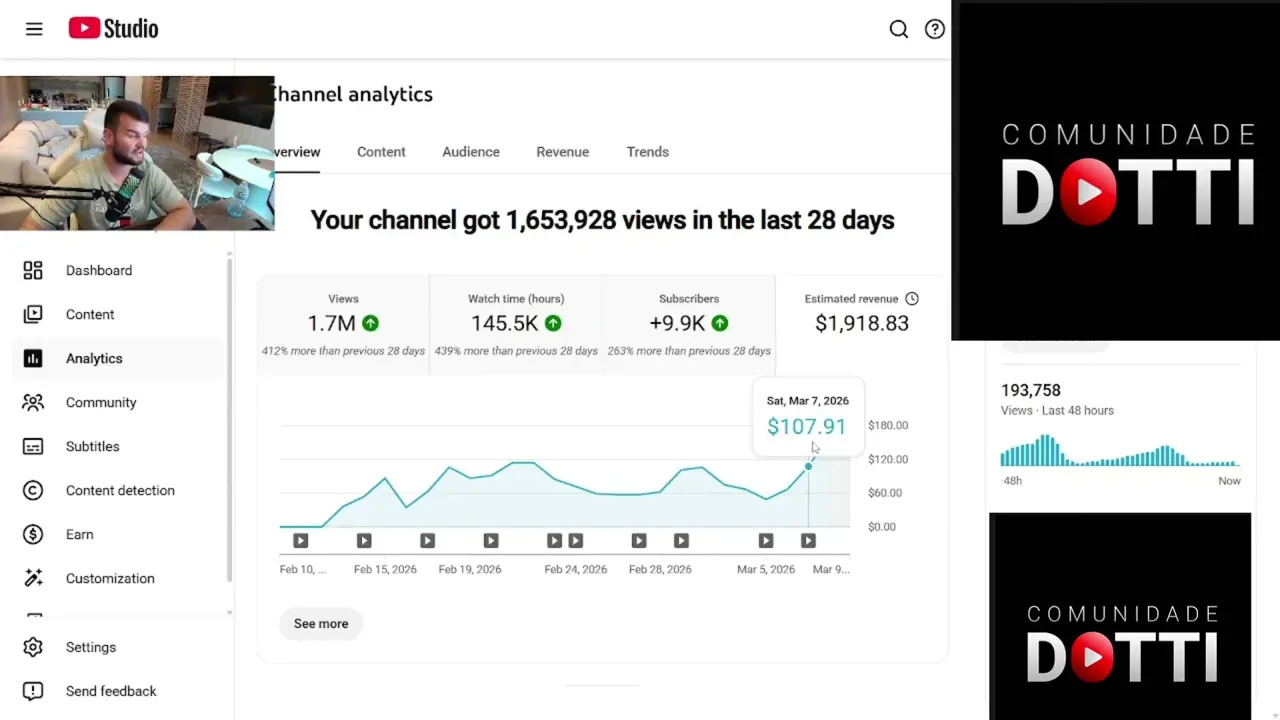Click the Content detection copyright icon
The height and width of the screenshot is (720, 1280).
coord(33,490)
